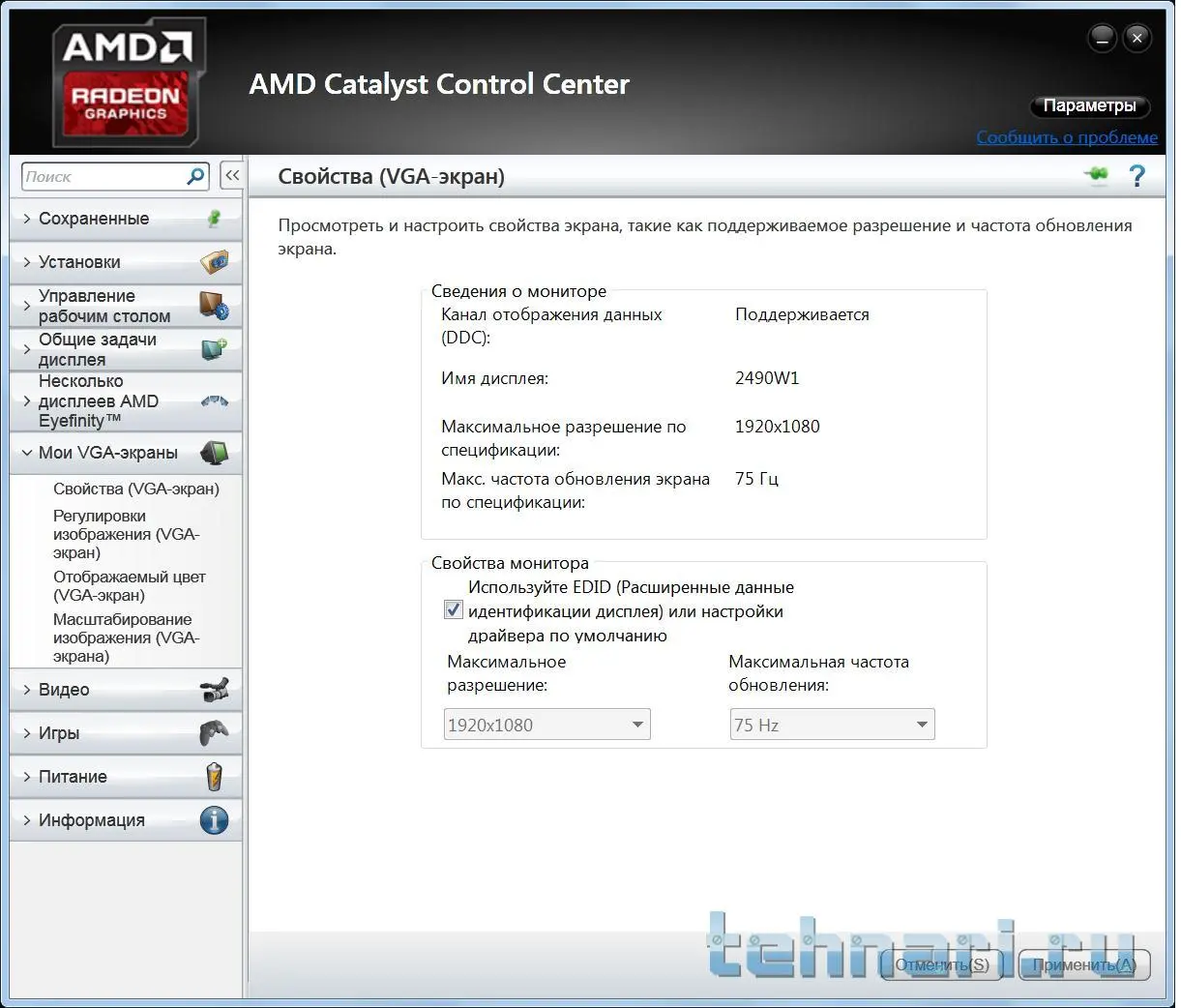The width and height of the screenshot is (1181, 1008).
Task: Open Отображаемый цвет (VGA-экран)
Action: 130,586
